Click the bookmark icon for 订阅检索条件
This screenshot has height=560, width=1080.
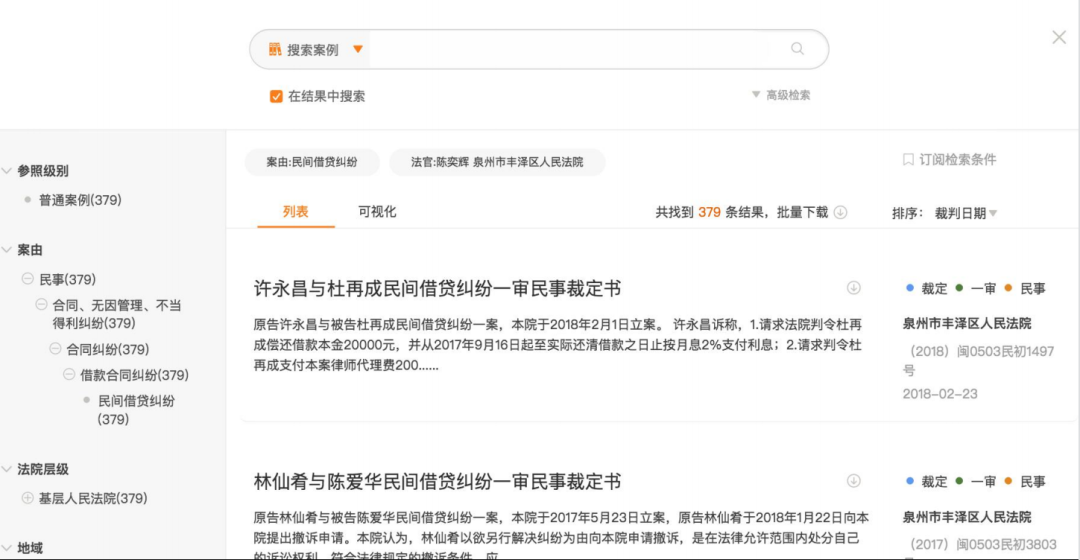click(908, 160)
